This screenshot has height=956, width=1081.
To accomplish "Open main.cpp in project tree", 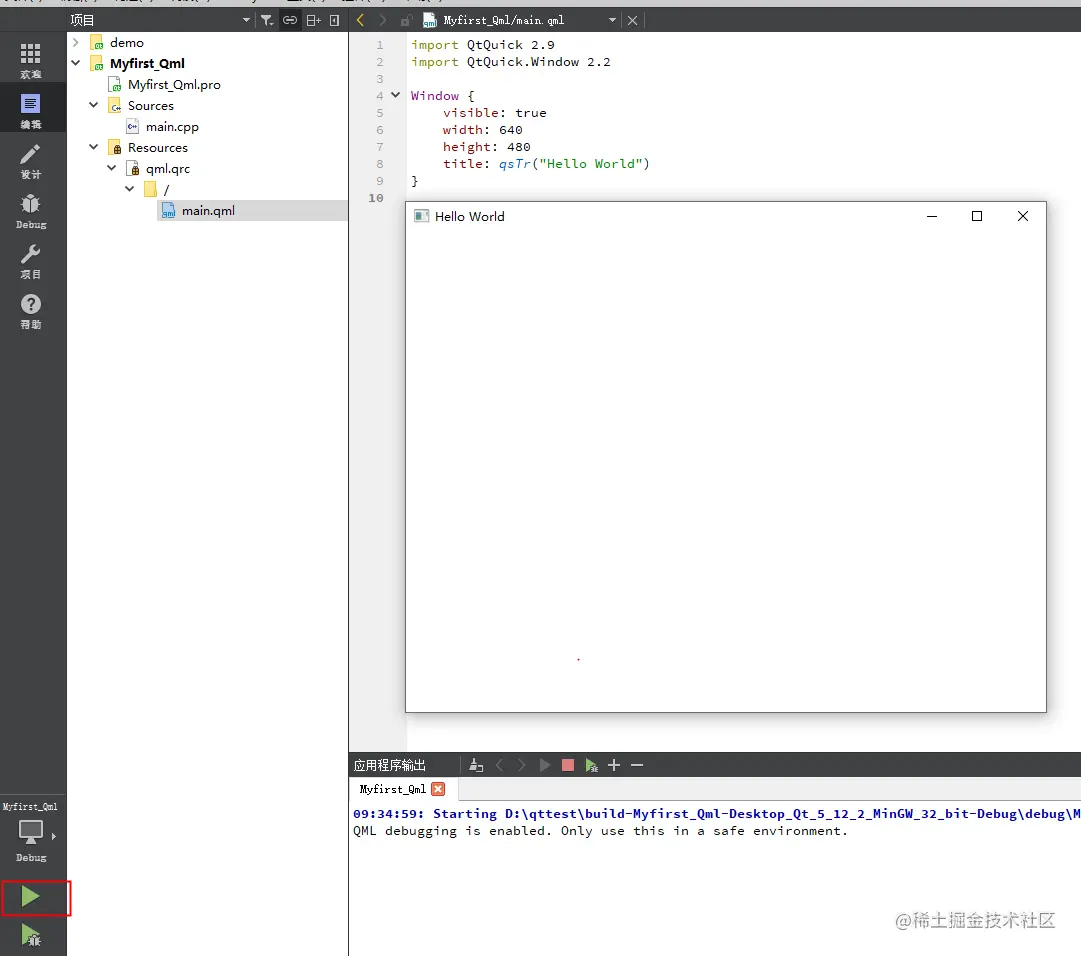I will click(172, 126).
